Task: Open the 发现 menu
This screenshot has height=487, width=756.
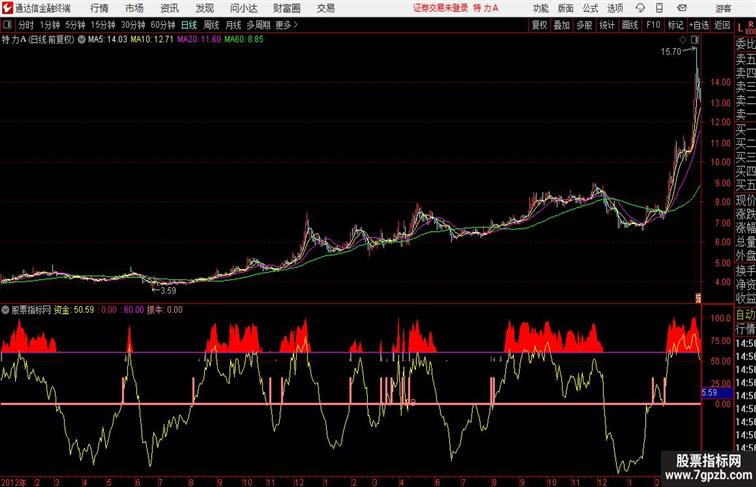Action: [x=204, y=8]
